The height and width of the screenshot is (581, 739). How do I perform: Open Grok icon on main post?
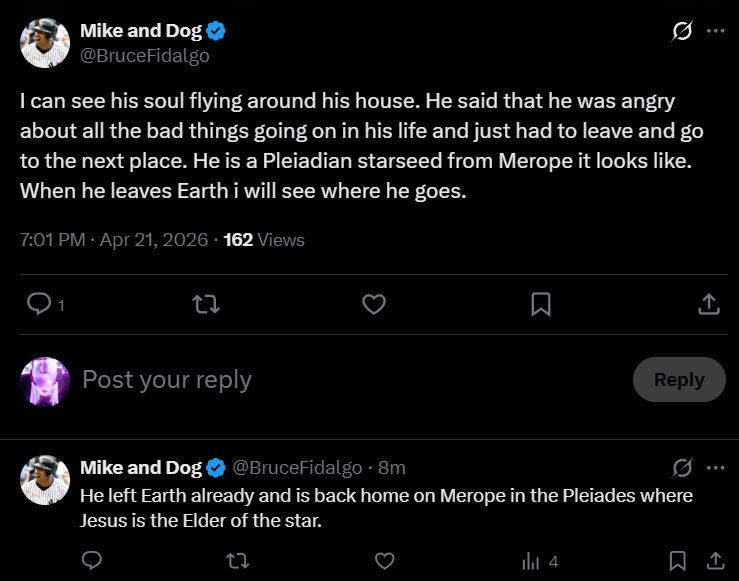click(681, 31)
